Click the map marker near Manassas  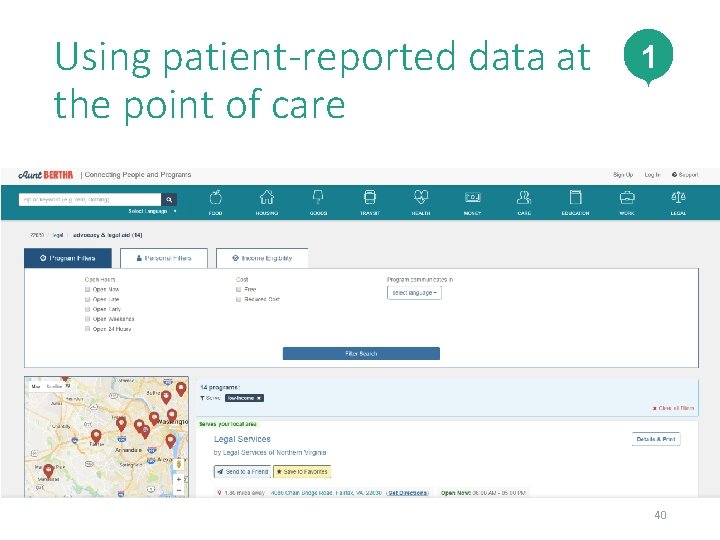tap(48, 471)
